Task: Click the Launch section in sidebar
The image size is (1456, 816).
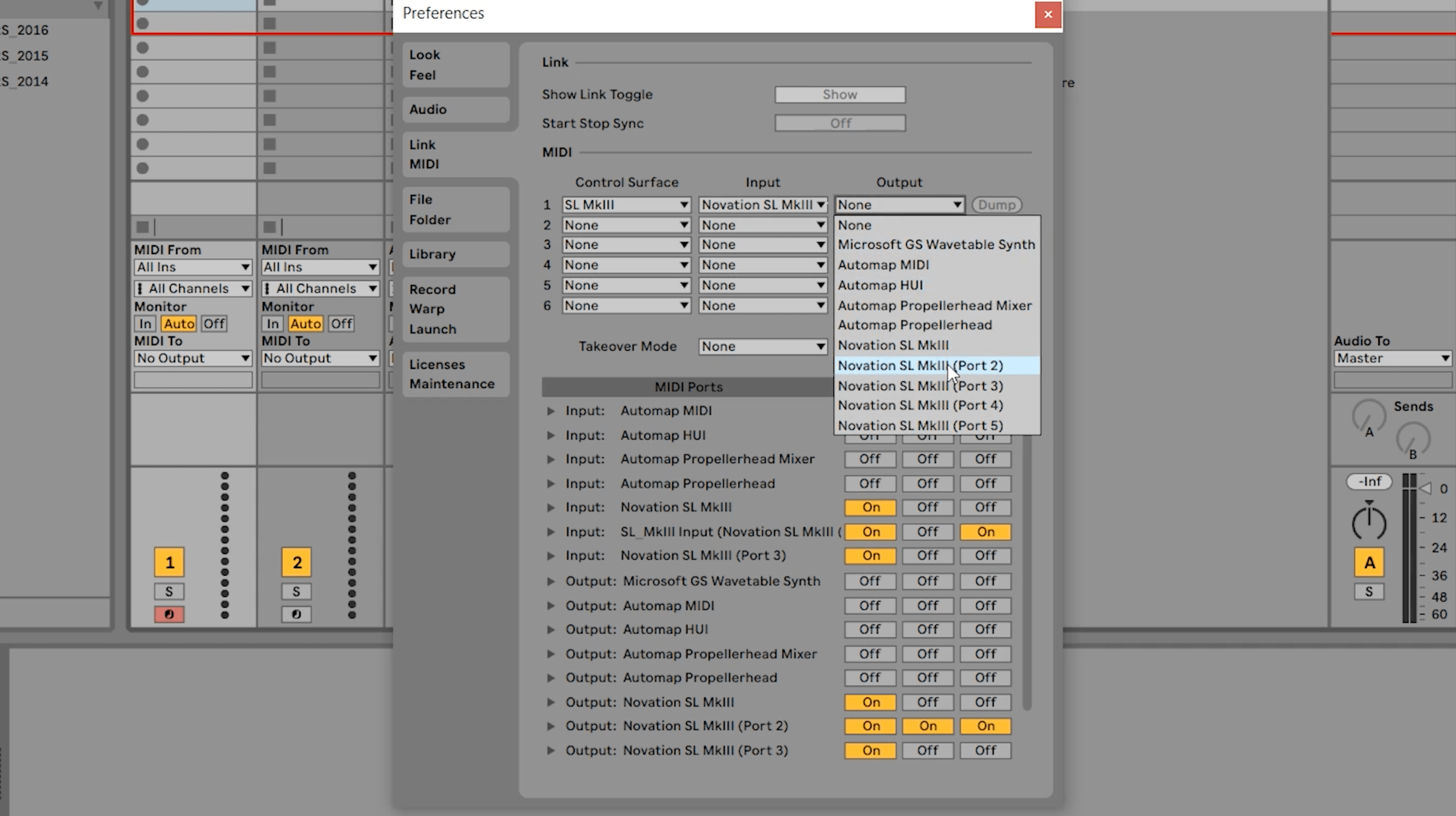Action: click(432, 329)
